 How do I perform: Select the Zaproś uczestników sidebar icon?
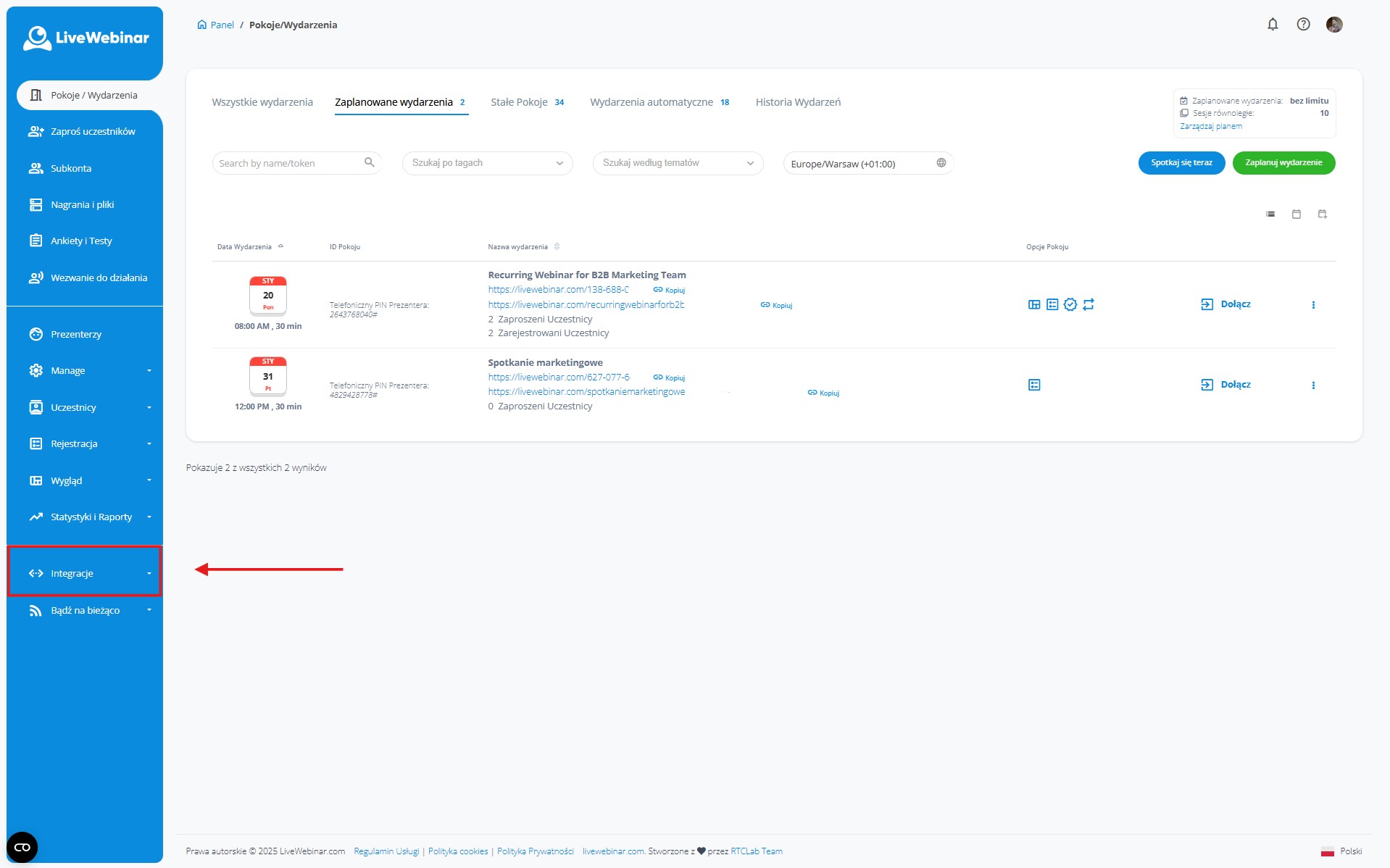[36, 131]
